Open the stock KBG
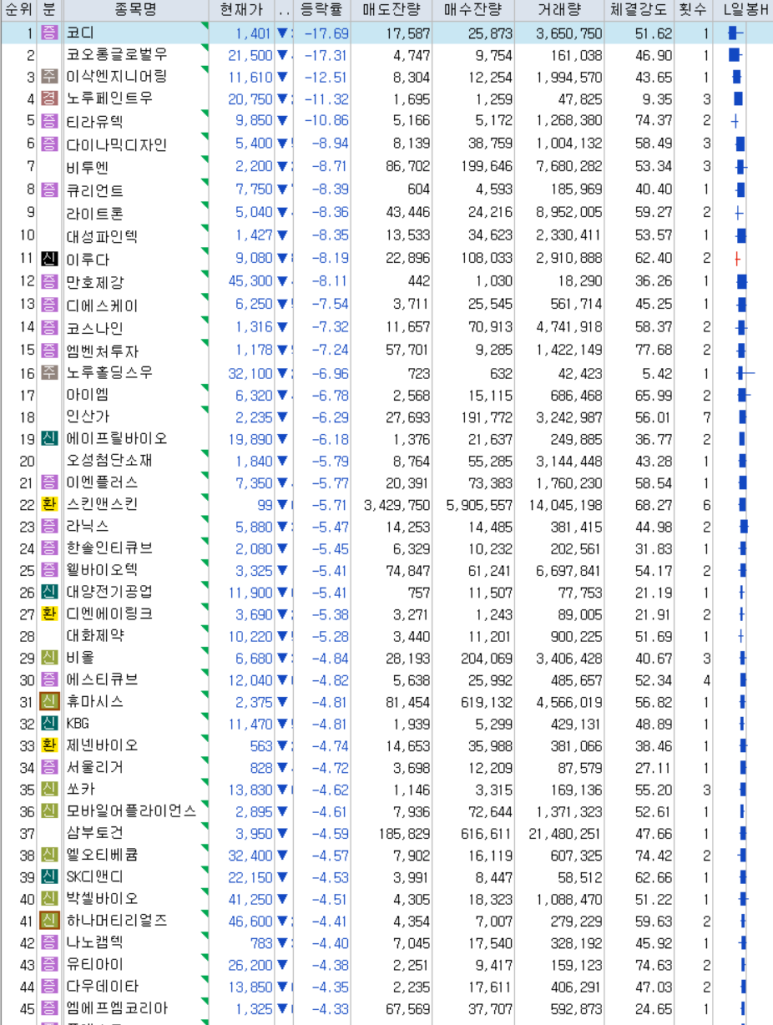773x1025 pixels. (78, 724)
